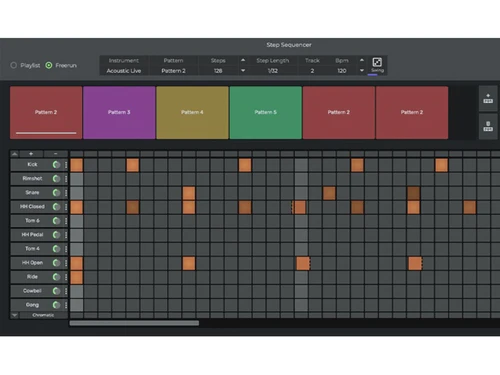Enable the first Snare step
500x375 pixels.
(76, 193)
